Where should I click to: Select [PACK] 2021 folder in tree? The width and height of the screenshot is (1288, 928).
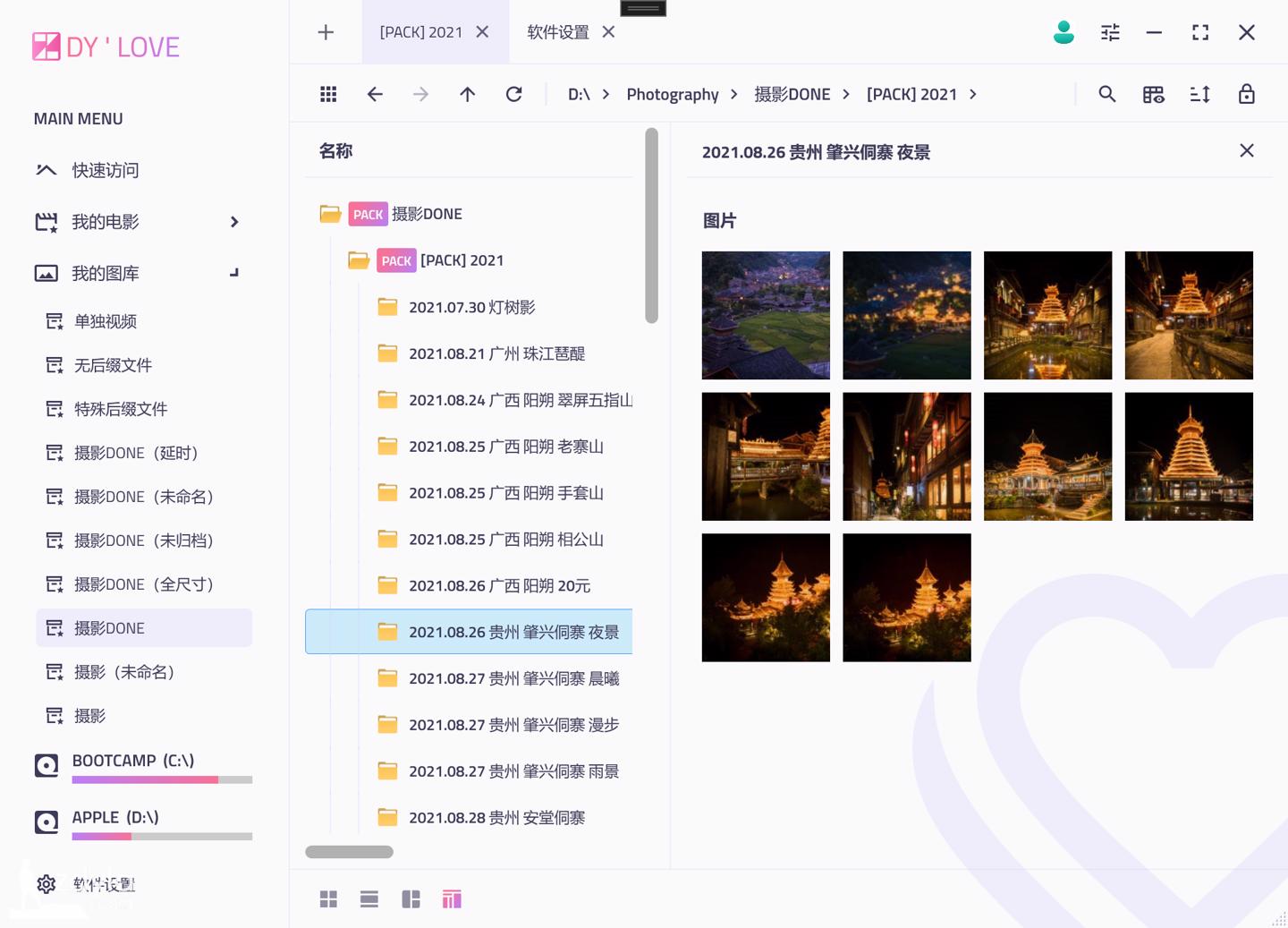tap(462, 260)
